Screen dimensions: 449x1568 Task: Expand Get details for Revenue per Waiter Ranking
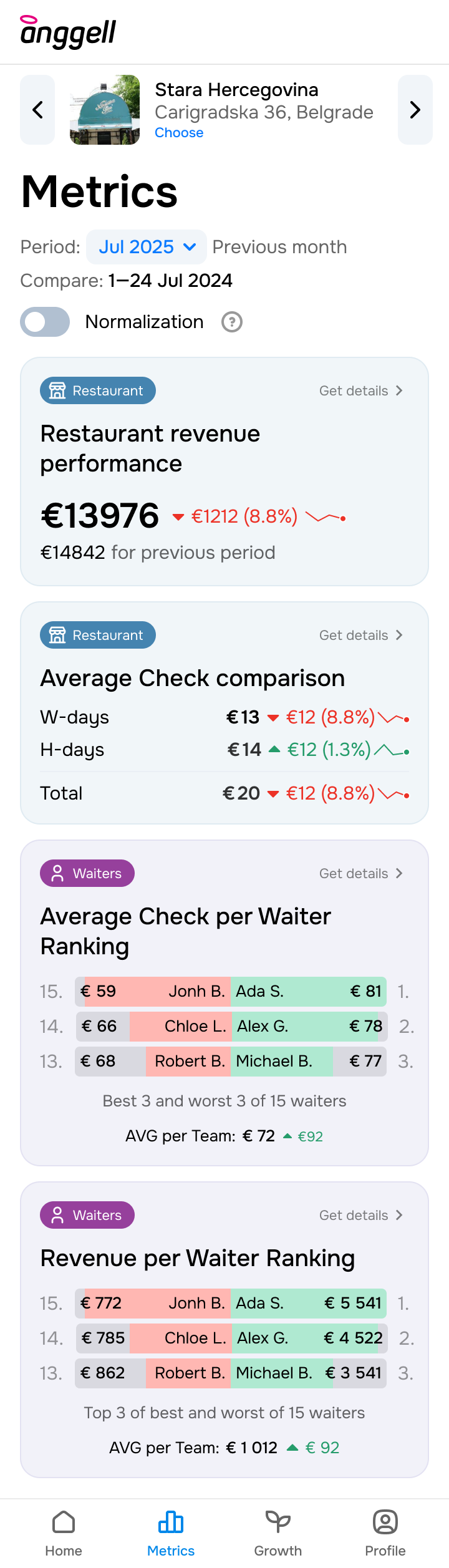(361, 1215)
